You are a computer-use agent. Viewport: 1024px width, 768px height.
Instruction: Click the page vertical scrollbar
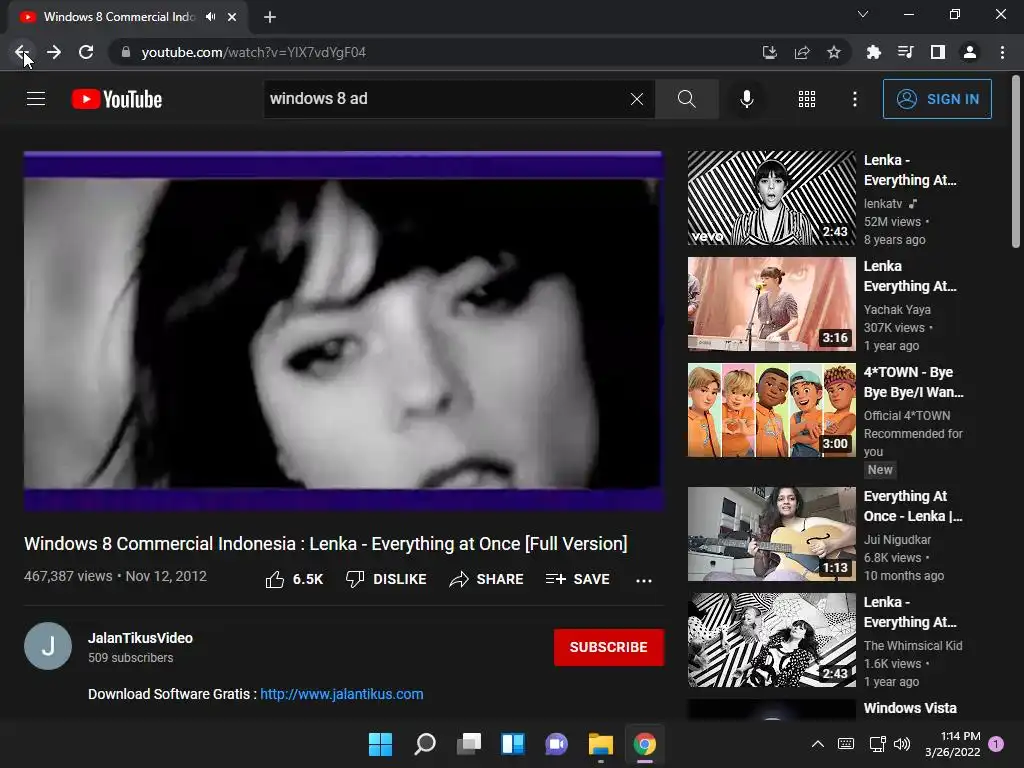(1016, 161)
